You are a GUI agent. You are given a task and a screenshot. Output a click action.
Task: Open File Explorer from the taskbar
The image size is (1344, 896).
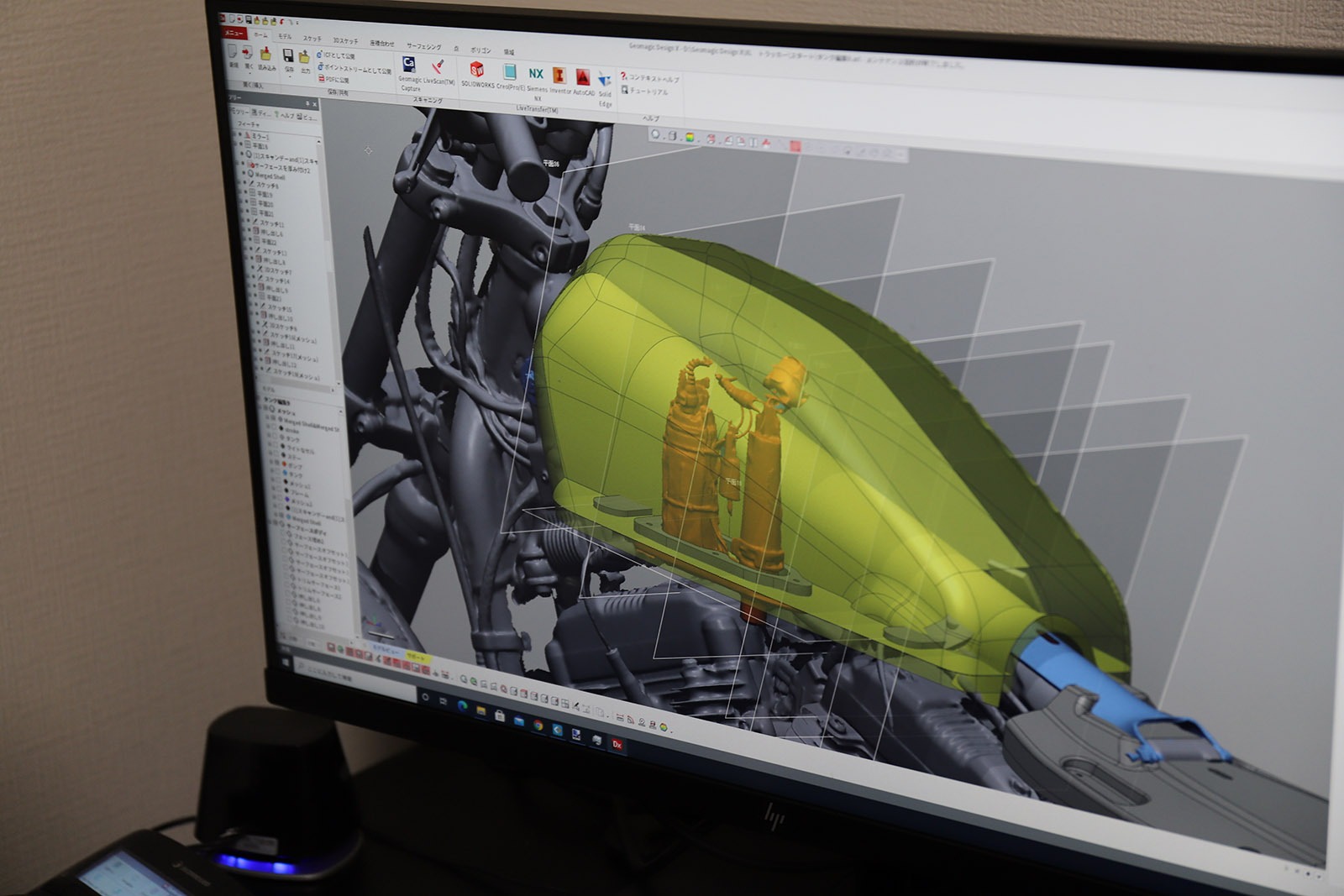click(480, 711)
